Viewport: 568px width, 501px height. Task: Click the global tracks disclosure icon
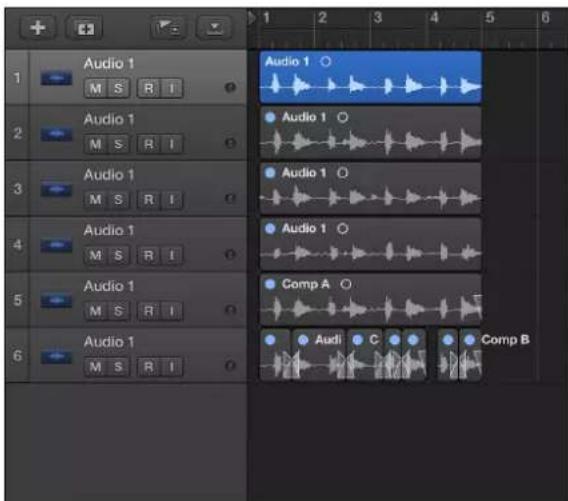point(214,28)
